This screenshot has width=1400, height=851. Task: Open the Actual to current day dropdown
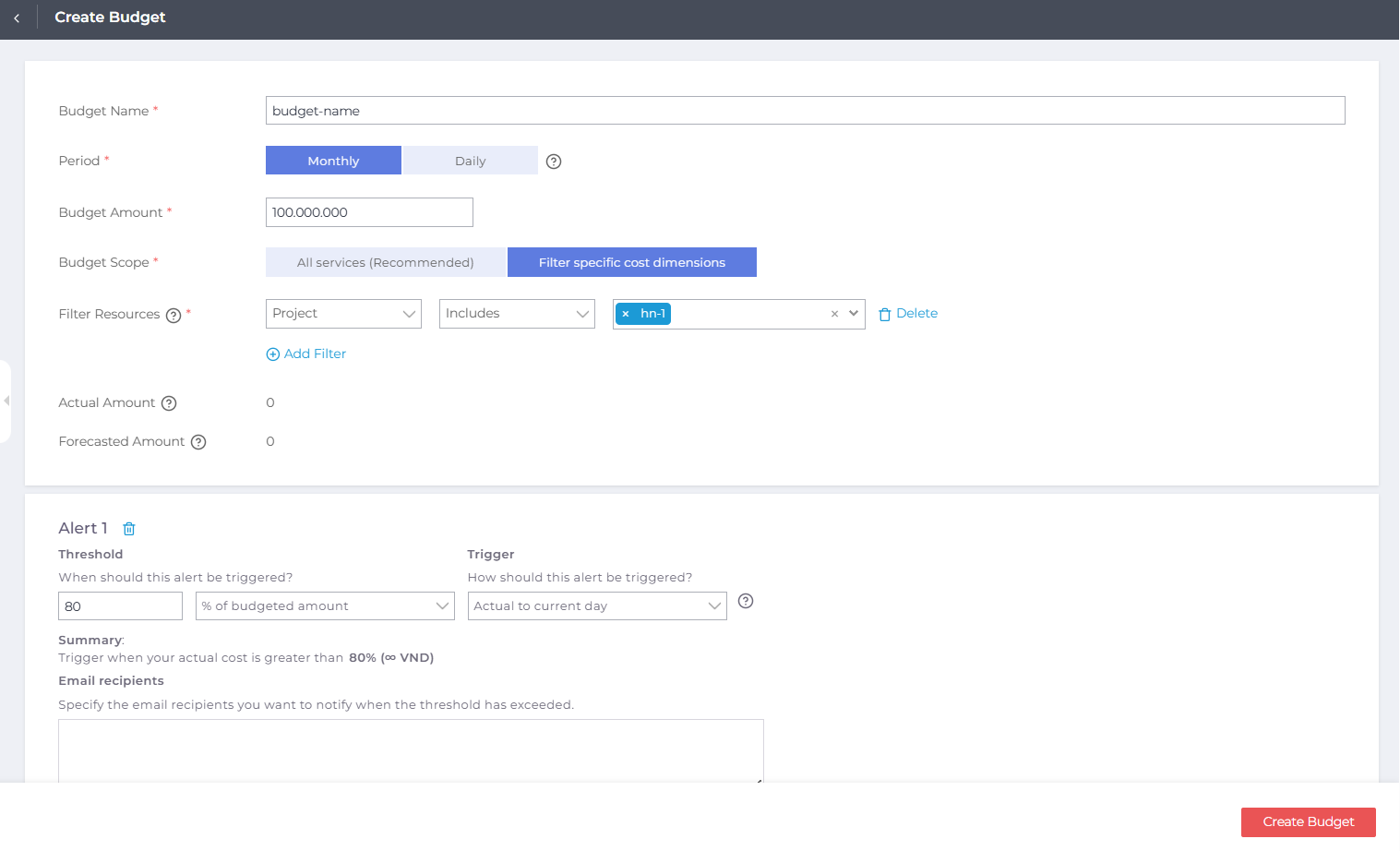tap(597, 606)
